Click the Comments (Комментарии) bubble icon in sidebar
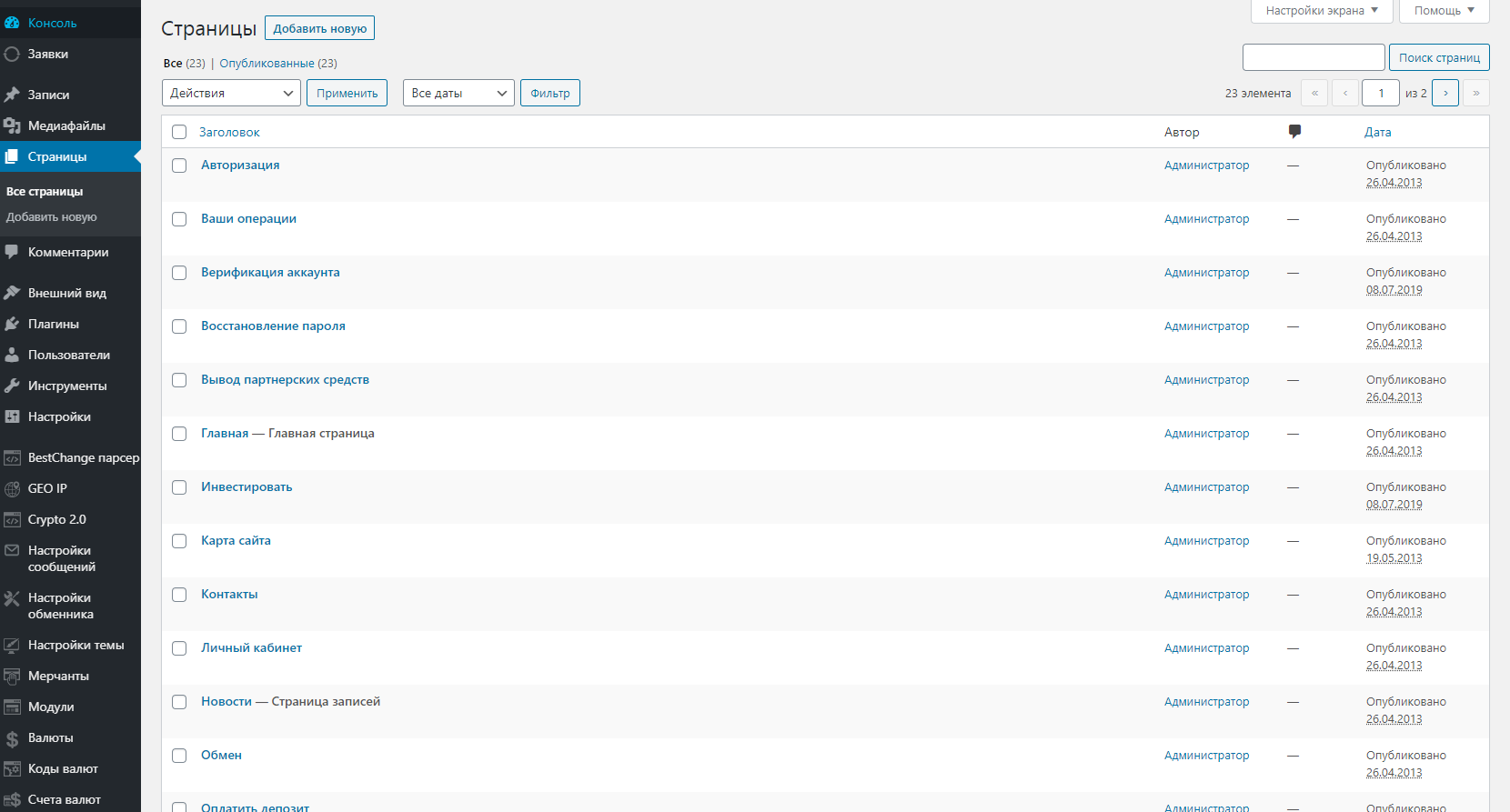Viewport: 1510px width, 812px height. point(12,252)
